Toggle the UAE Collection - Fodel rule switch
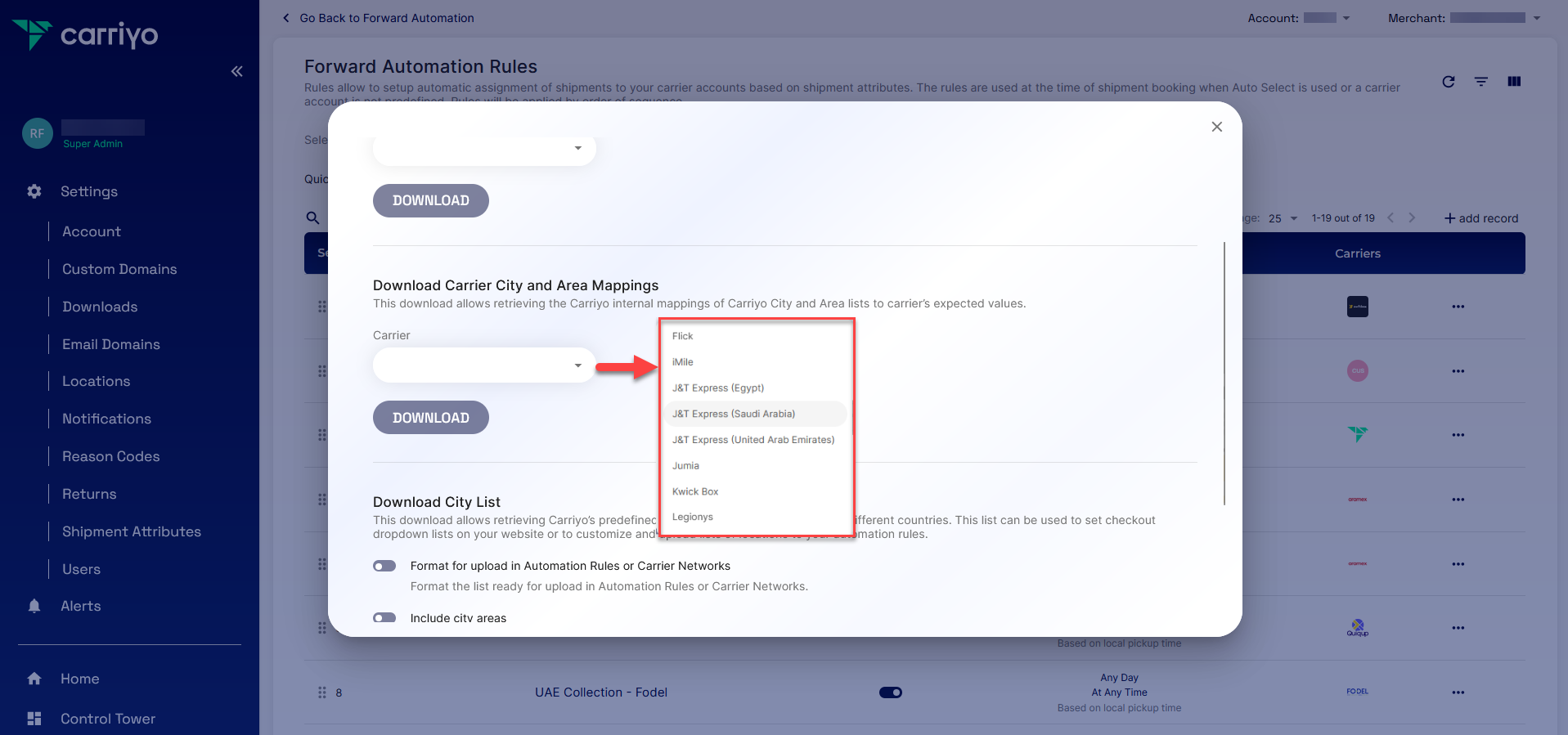 coord(891,692)
